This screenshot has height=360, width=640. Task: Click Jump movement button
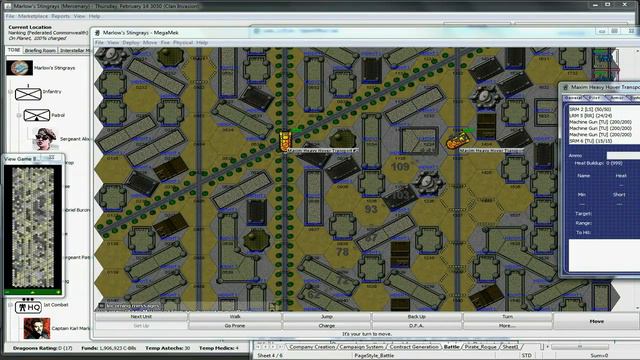pyautogui.click(x=327, y=317)
